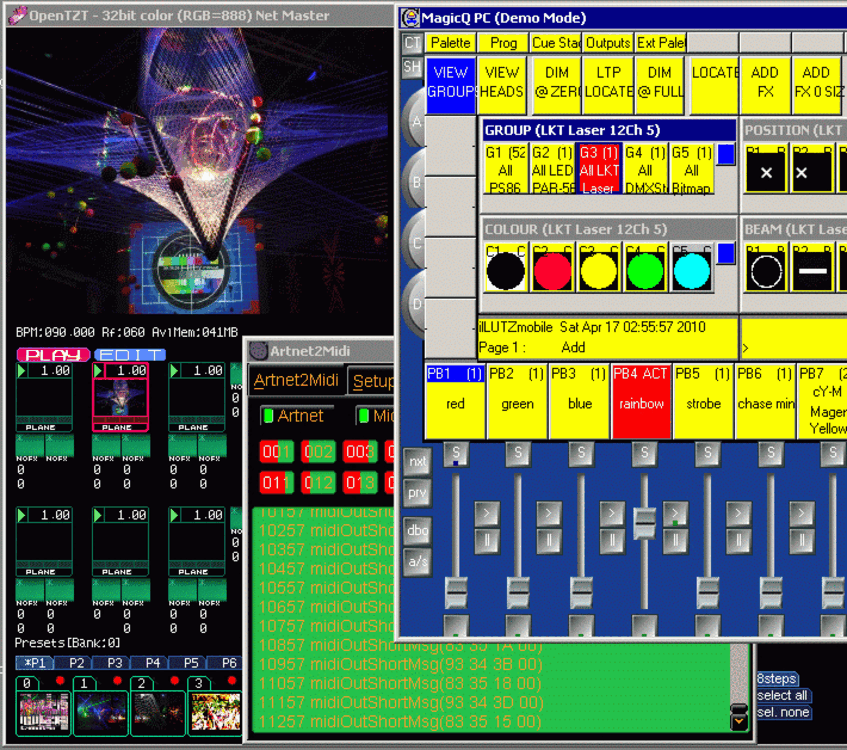The width and height of the screenshot is (847, 750).
Task: Select the black colour palette C1
Action: [x=506, y=269]
